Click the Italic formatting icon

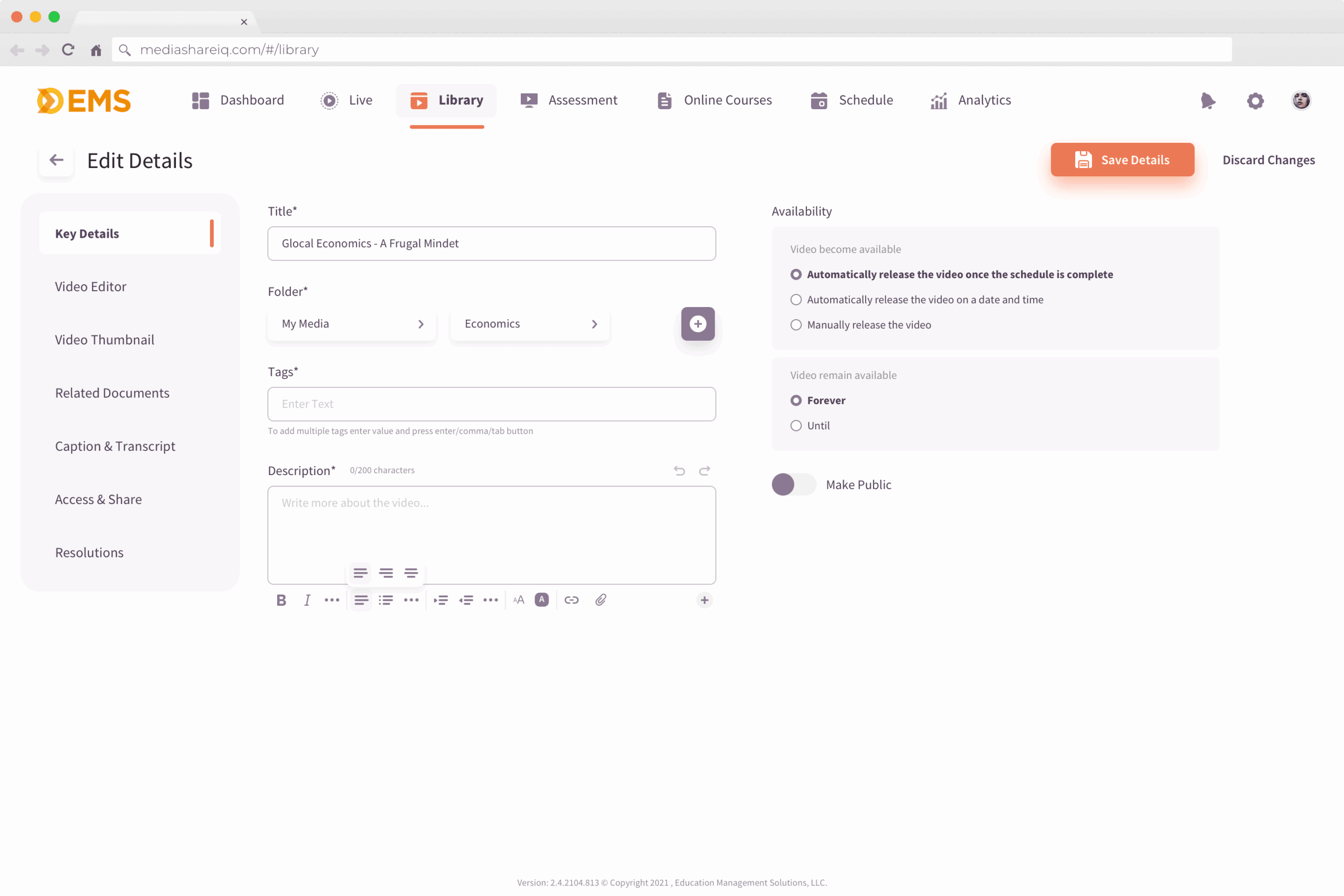point(307,600)
